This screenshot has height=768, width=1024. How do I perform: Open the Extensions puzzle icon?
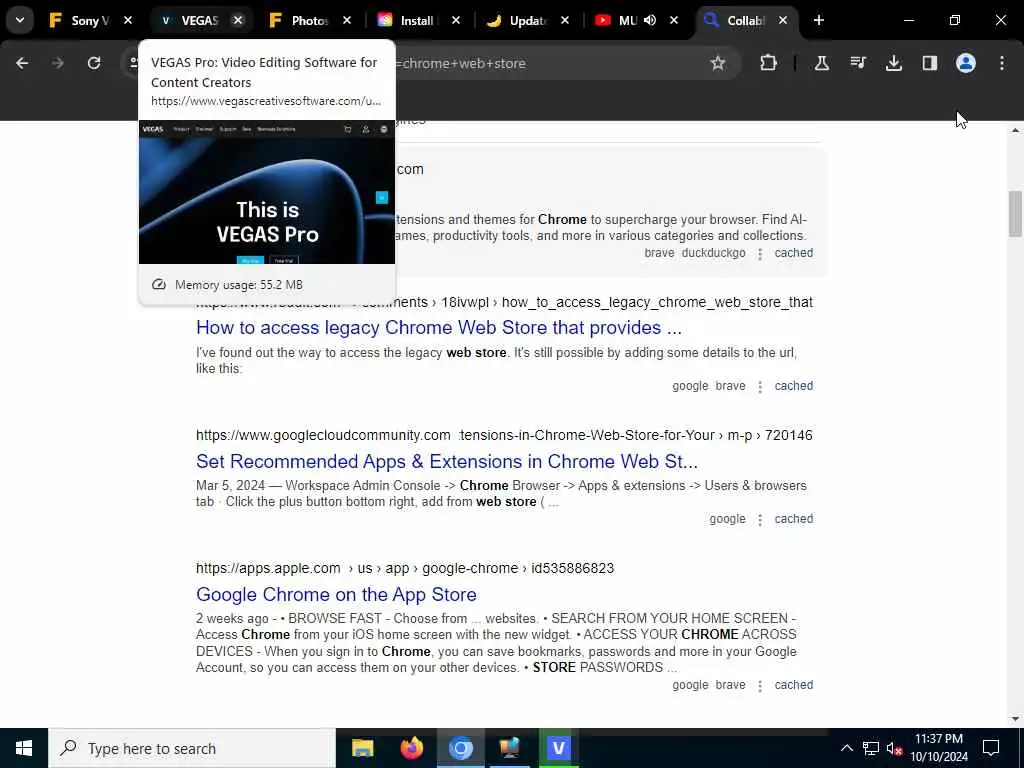tap(769, 63)
